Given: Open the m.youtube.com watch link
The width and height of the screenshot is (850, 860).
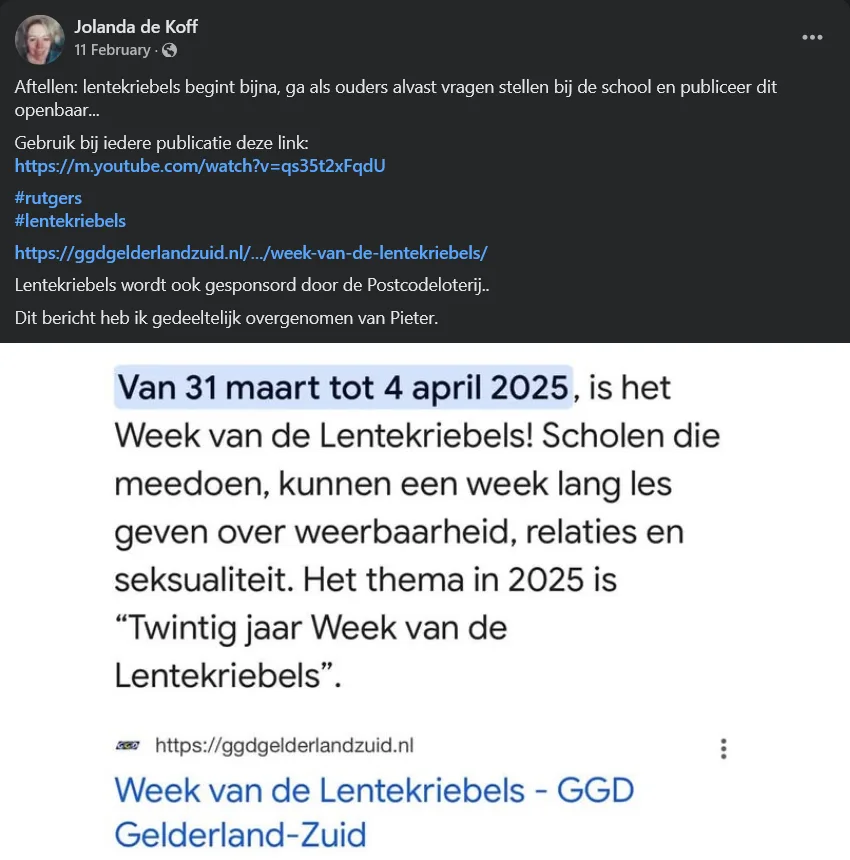Looking at the screenshot, I should point(200,166).
